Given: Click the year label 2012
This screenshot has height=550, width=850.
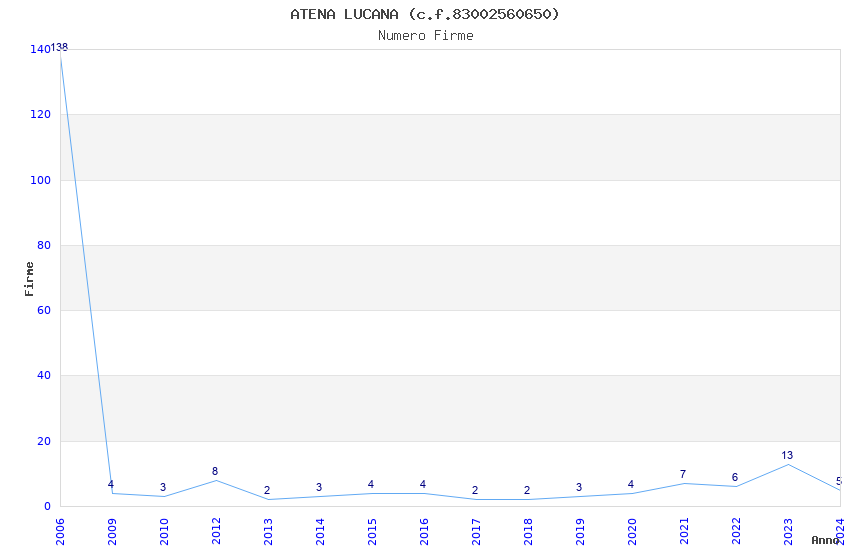Looking at the screenshot, I should (216, 532).
